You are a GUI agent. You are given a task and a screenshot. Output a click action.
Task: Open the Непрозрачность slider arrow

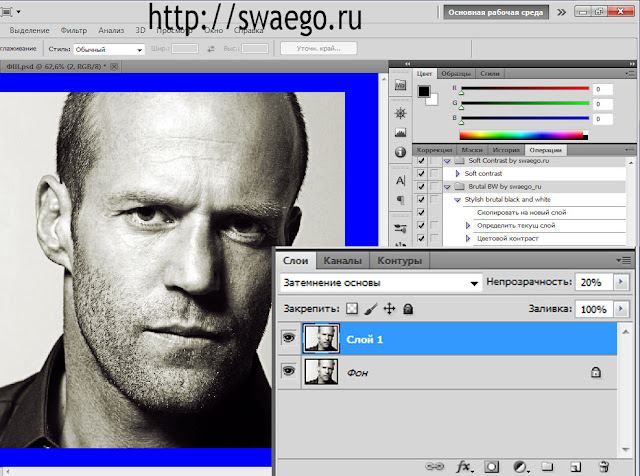point(621,282)
